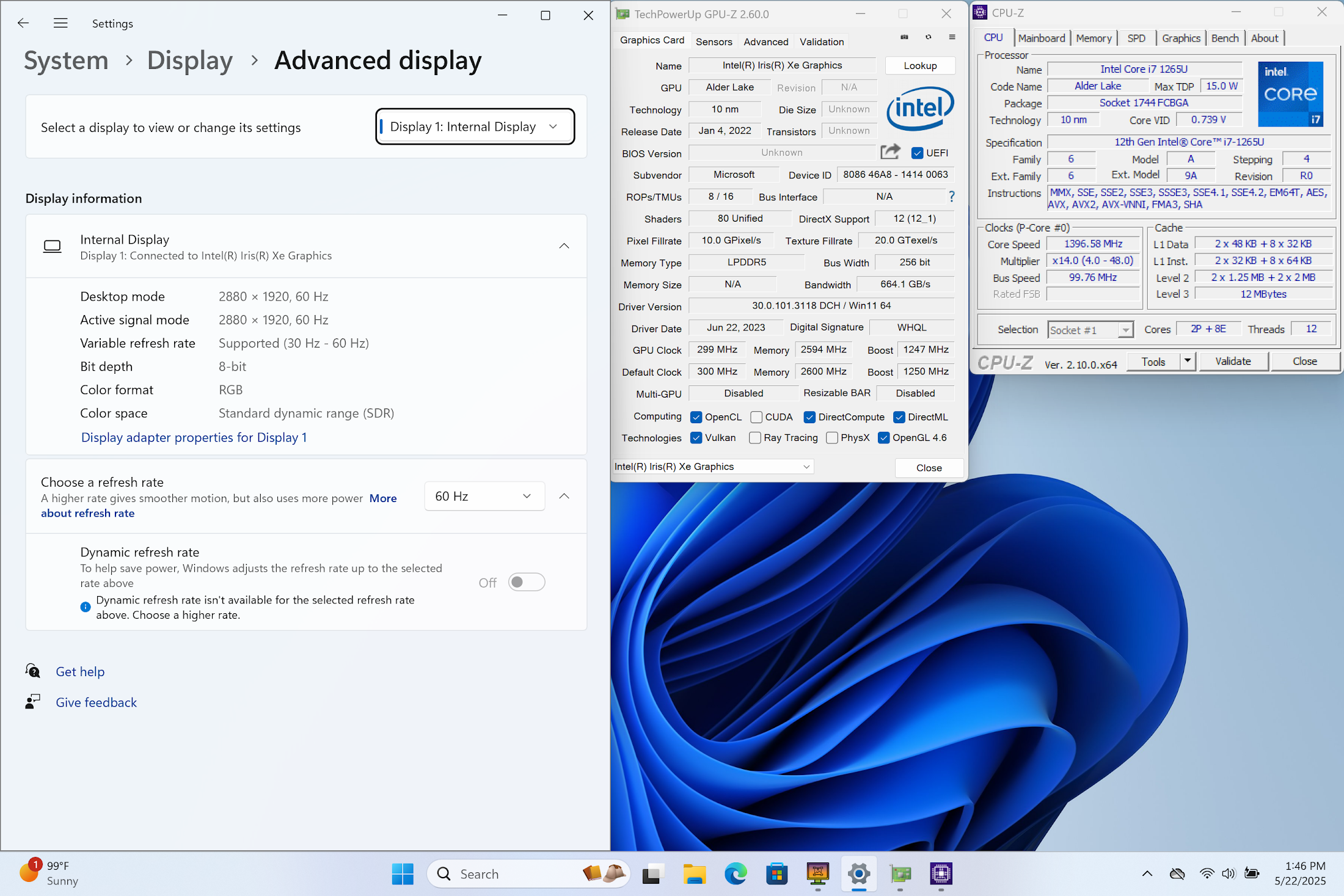Viewport: 1344px width, 896px height.
Task: Open File Explorer from the taskbar
Action: (694, 874)
